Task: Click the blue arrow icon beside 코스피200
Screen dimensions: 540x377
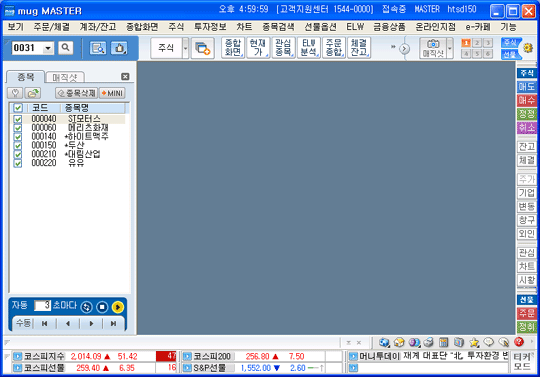Action: point(187,356)
